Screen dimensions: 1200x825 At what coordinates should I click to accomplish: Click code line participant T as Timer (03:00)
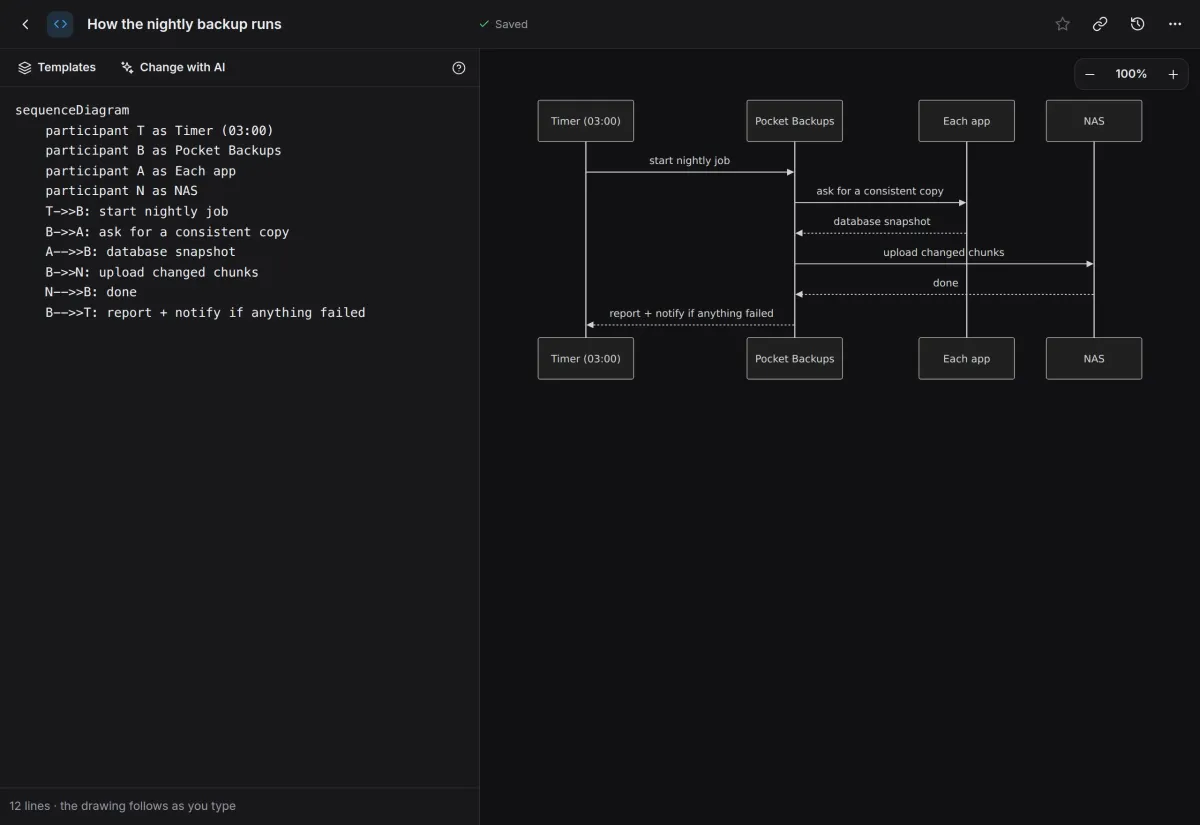pos(159,130)
